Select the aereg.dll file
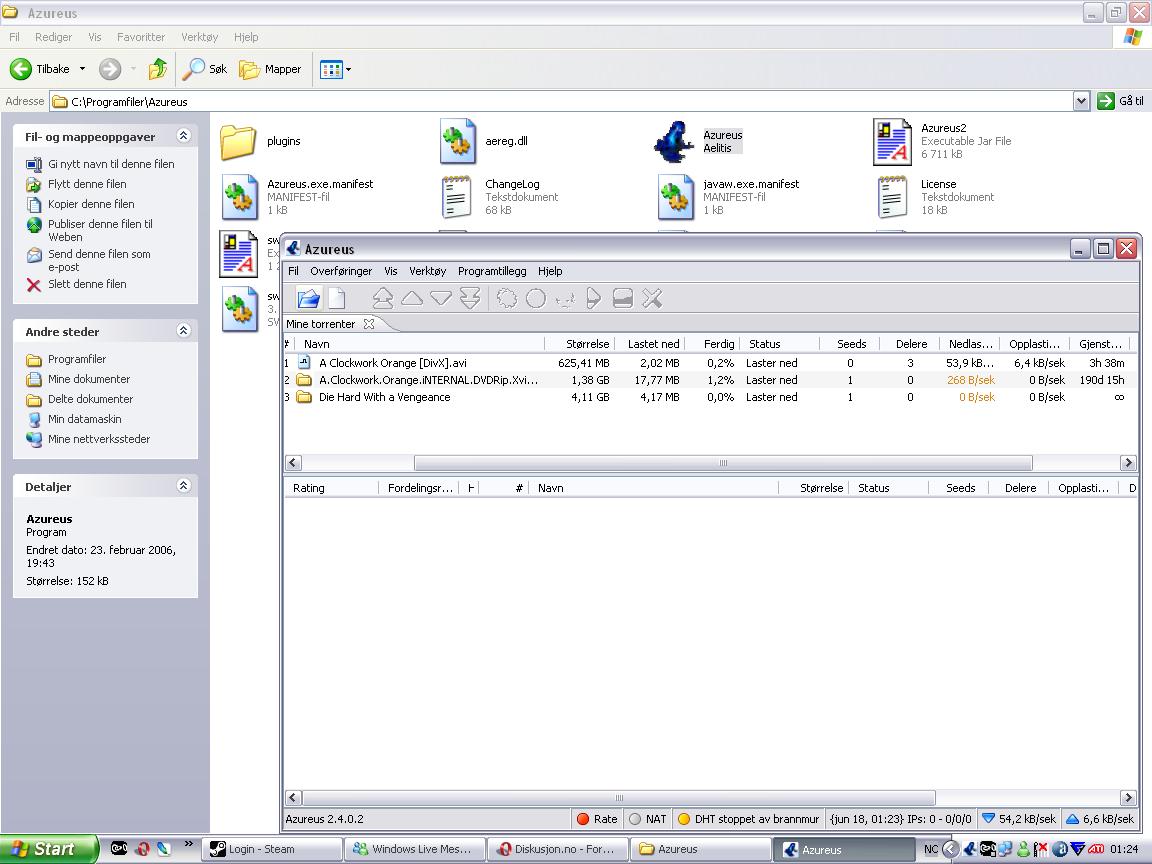Screen dimensions: 1152x864 (x=483, y=141)
